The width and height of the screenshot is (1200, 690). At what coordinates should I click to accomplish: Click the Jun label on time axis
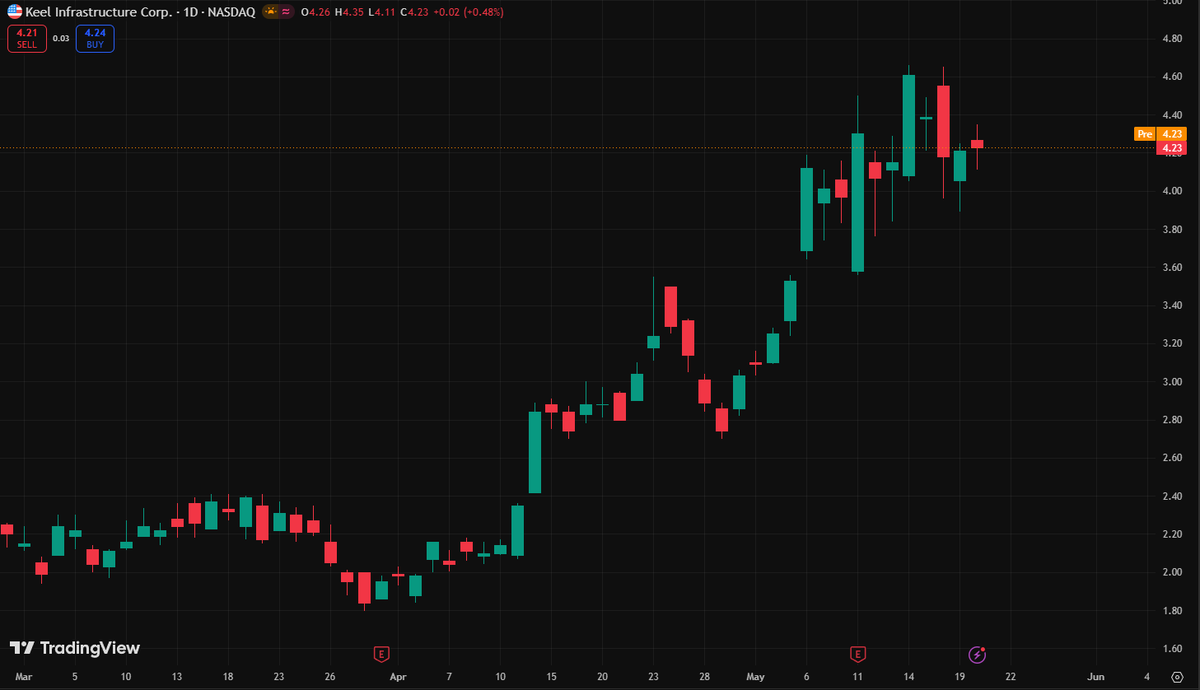pyautogui.click(x=1096, y=677)
